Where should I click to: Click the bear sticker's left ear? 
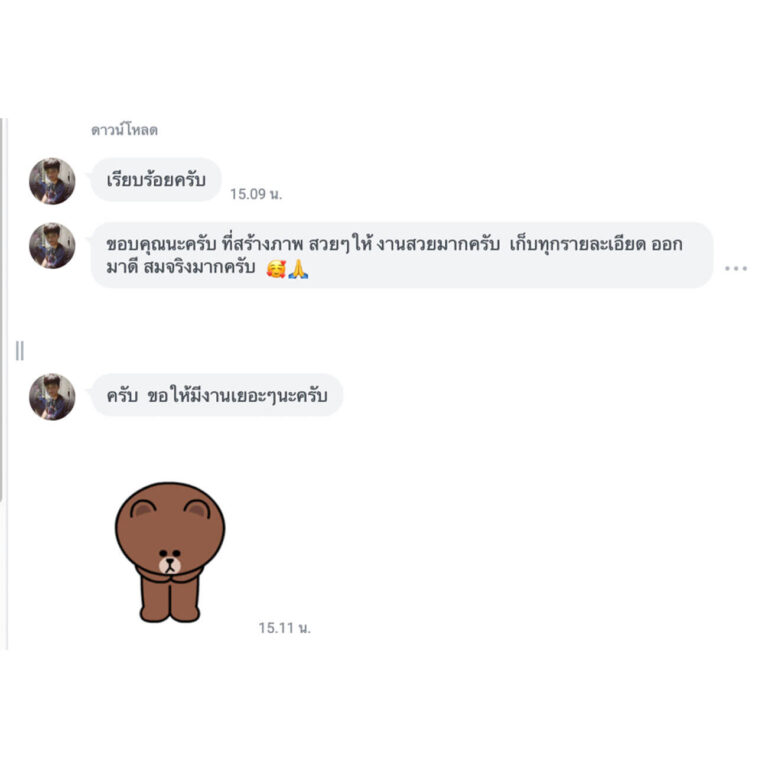pyautogui.click(x=143, y=510)
